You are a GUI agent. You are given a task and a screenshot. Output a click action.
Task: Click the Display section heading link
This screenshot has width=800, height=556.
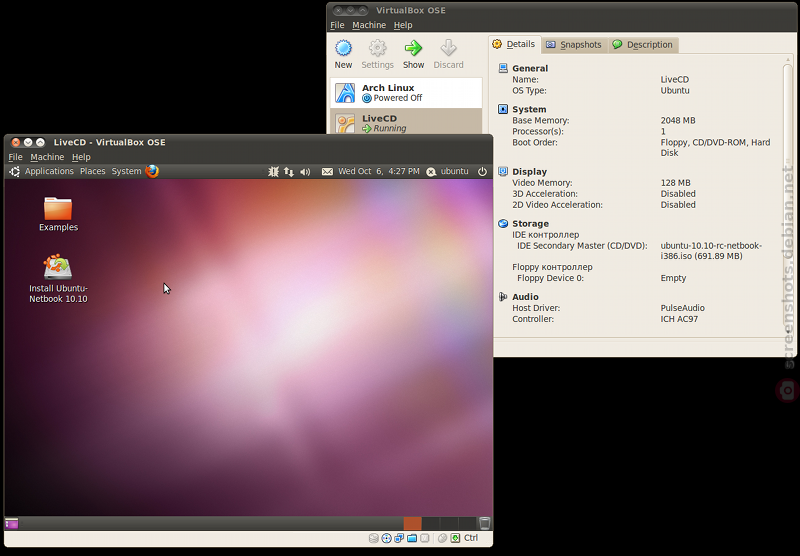click(x=530, y=172)
